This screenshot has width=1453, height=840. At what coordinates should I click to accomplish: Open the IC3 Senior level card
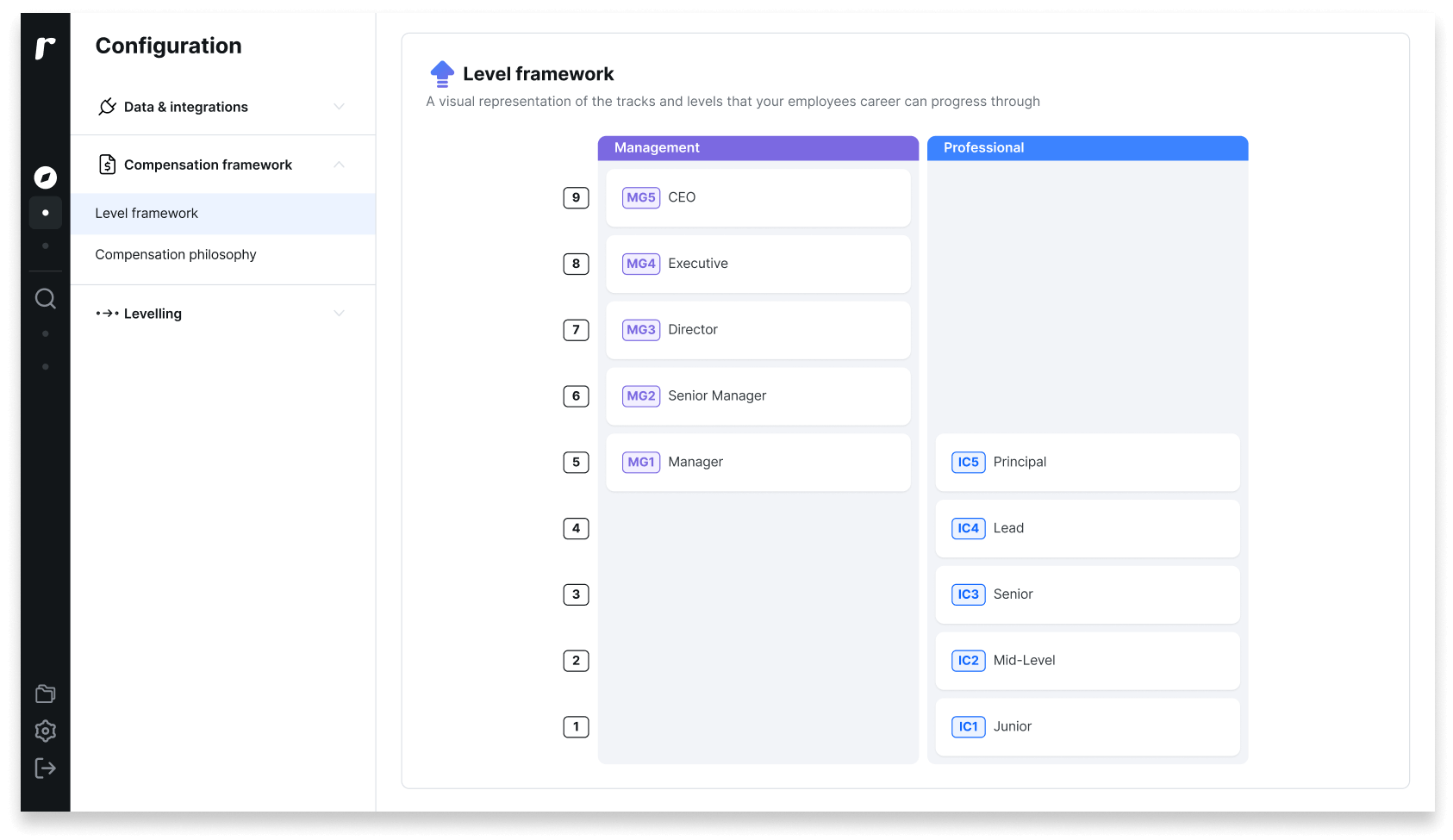tap(1088, 594)
